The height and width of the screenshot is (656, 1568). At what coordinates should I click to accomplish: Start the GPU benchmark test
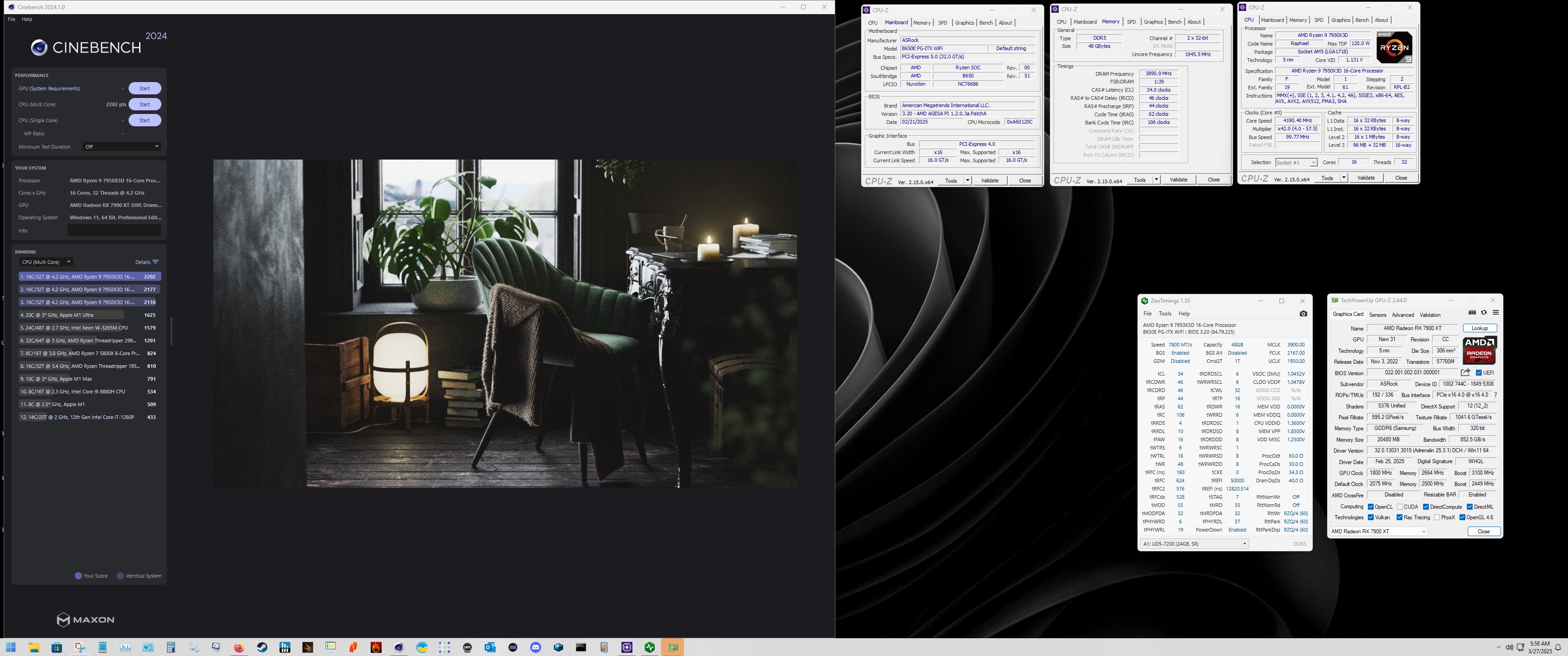click(145, 89)
